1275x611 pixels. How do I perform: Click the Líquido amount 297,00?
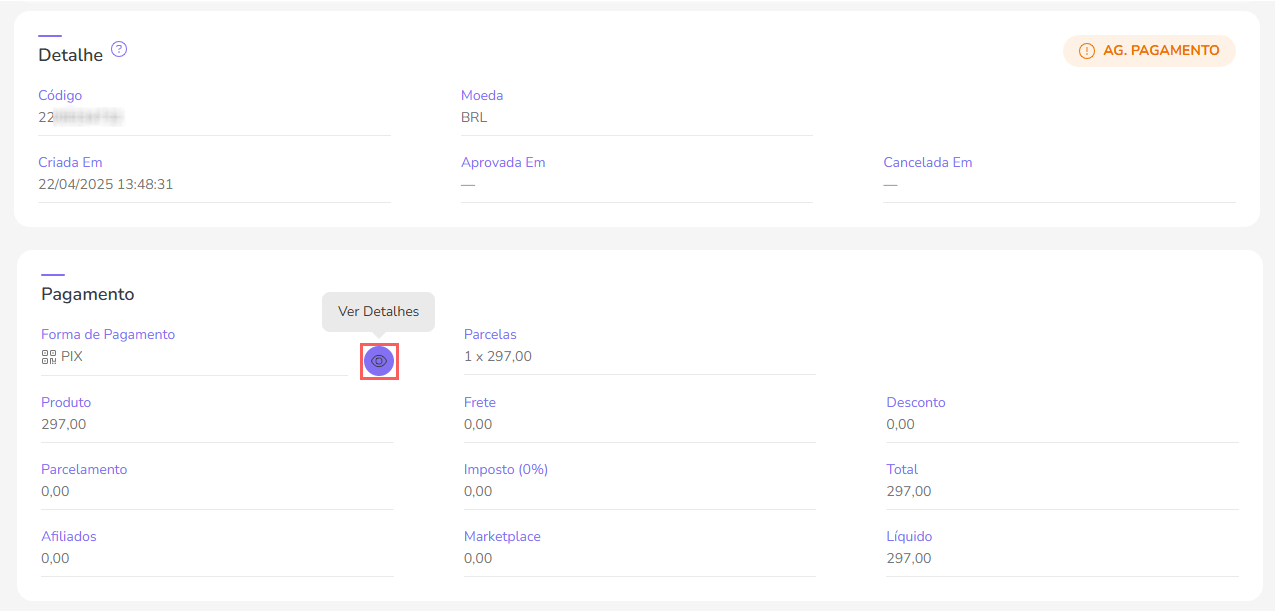(x=908, y=558)
